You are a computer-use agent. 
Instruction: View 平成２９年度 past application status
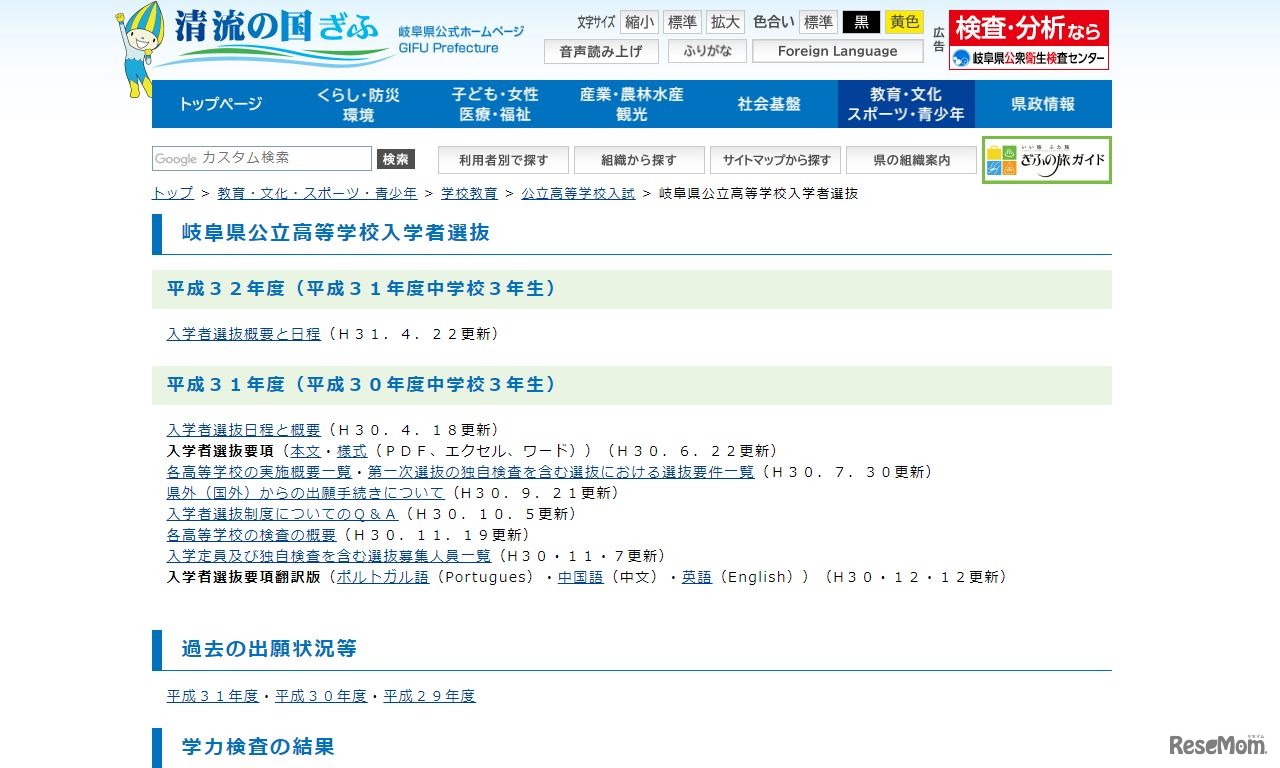[x=429, y=696]
